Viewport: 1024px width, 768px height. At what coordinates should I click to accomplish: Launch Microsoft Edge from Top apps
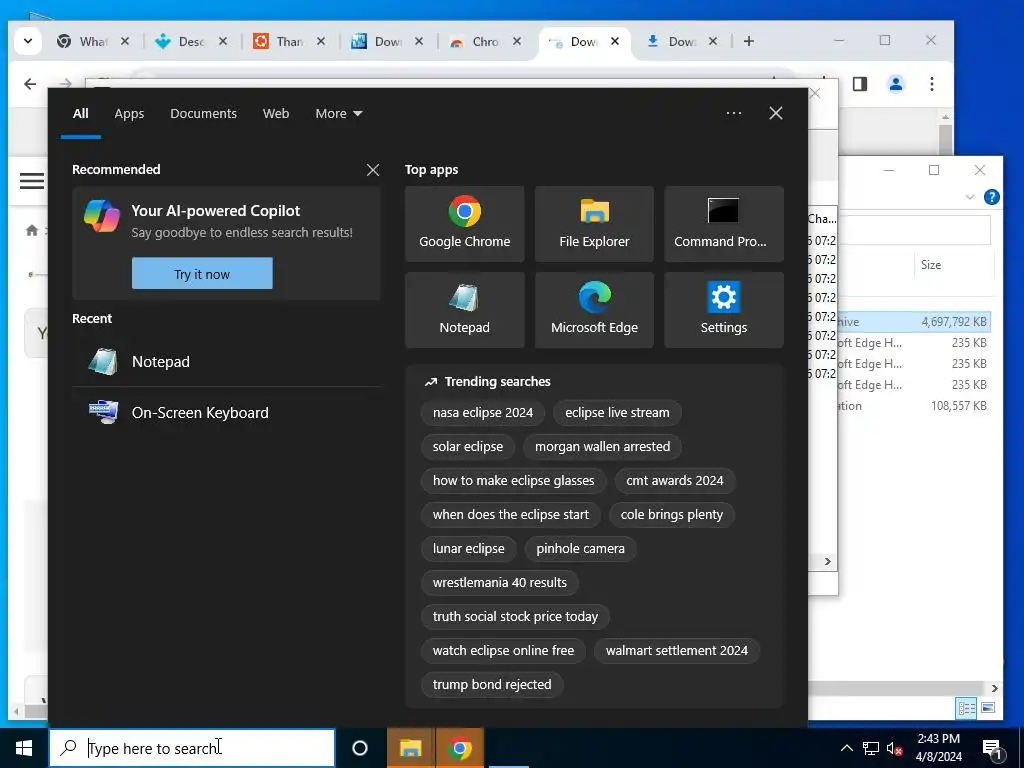(594, 310)
